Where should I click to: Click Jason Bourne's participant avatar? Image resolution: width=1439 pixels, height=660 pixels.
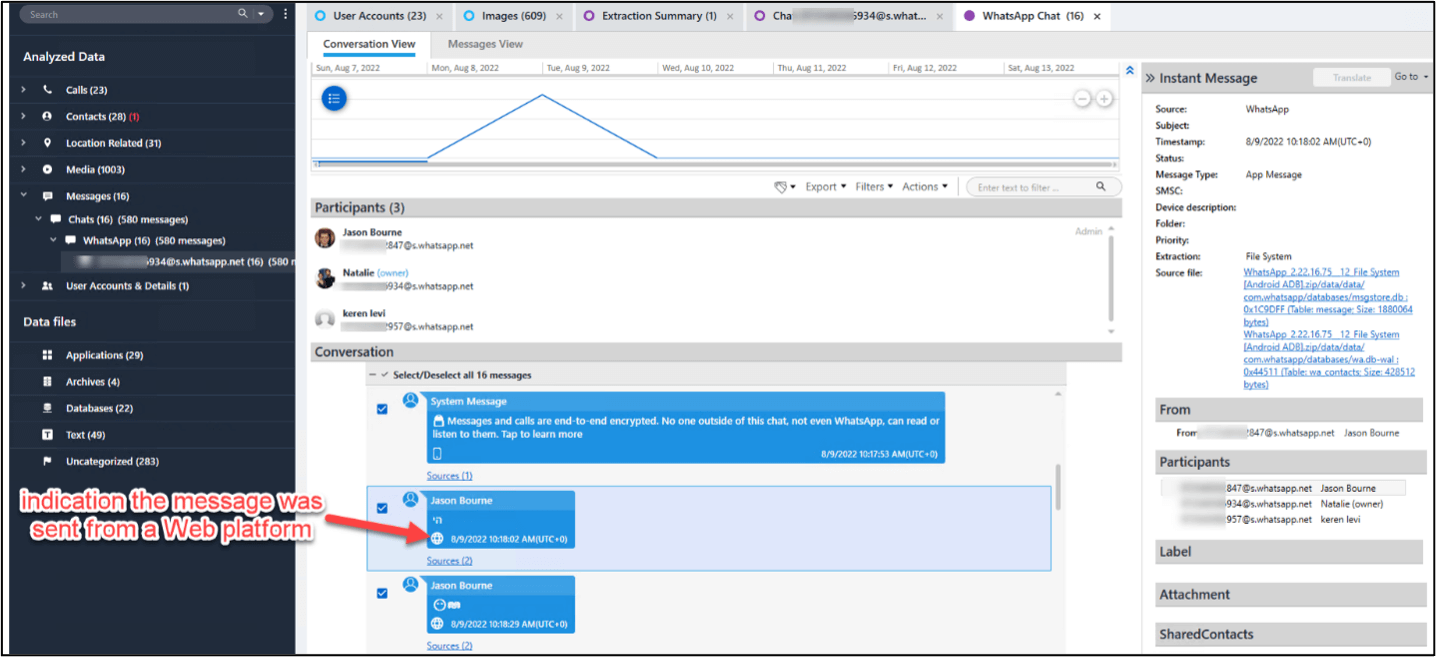[325, 238]
